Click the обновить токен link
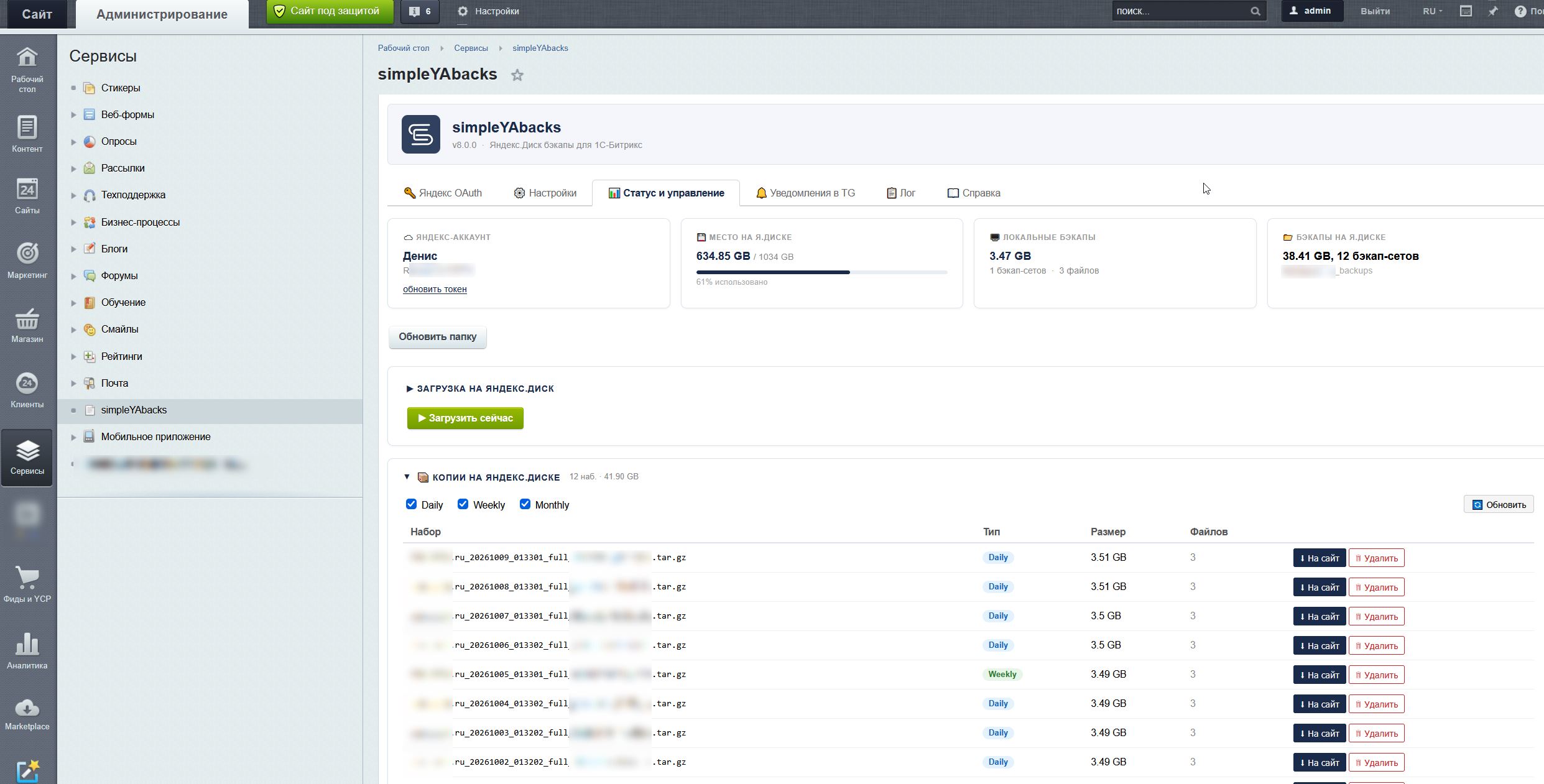Viewport: 1544px width, 784px height. point(435,289)
